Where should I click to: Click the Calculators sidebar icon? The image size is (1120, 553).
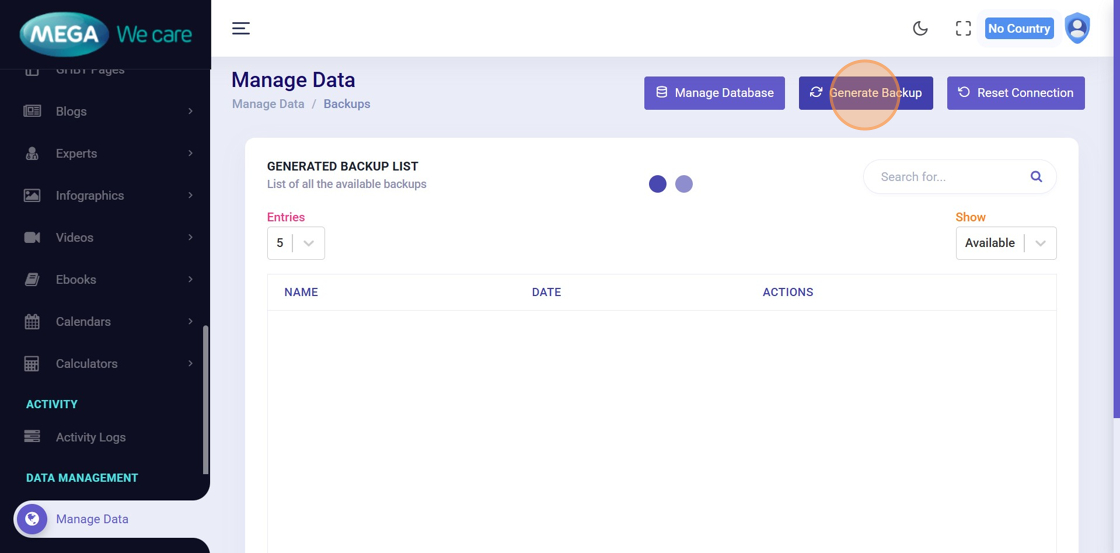click(x=32, y=364)
